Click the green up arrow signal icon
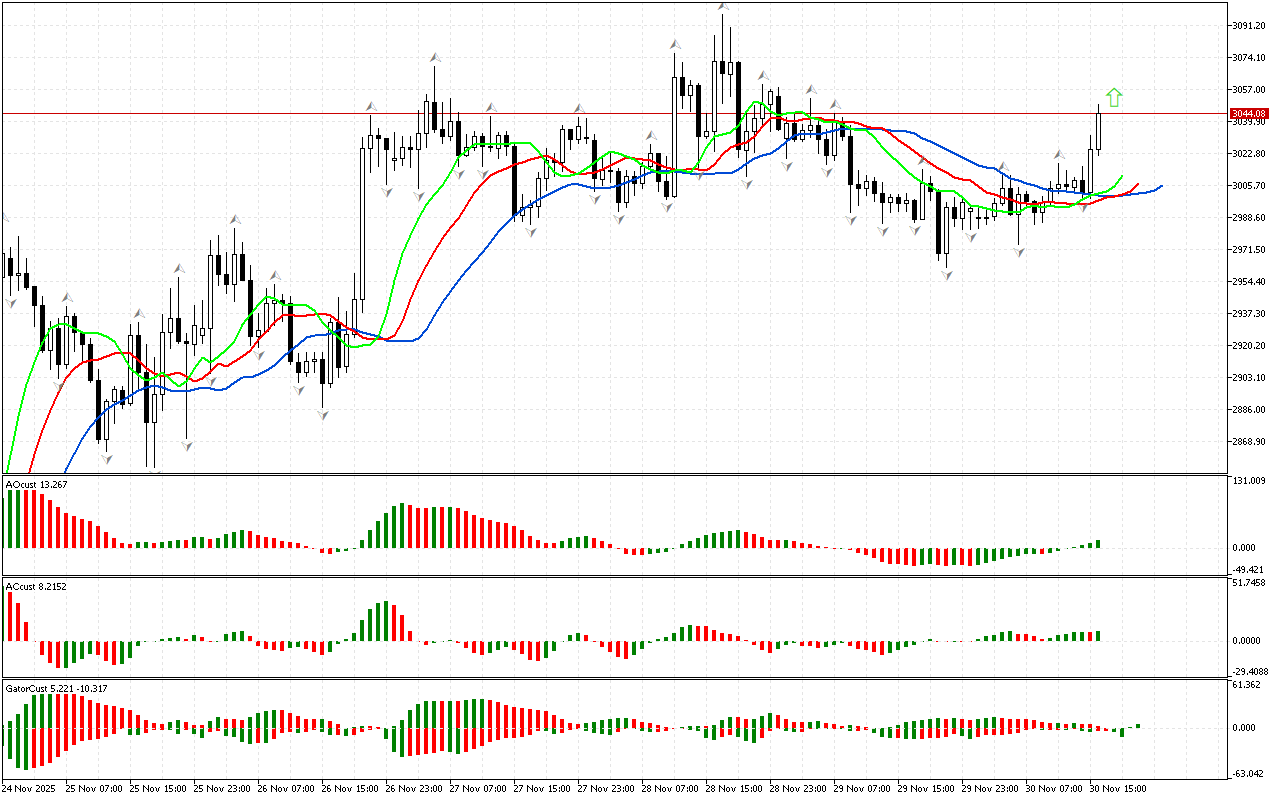Image resolution: width=1280 pixels, height=800 pixels. tap(1114, 97)
